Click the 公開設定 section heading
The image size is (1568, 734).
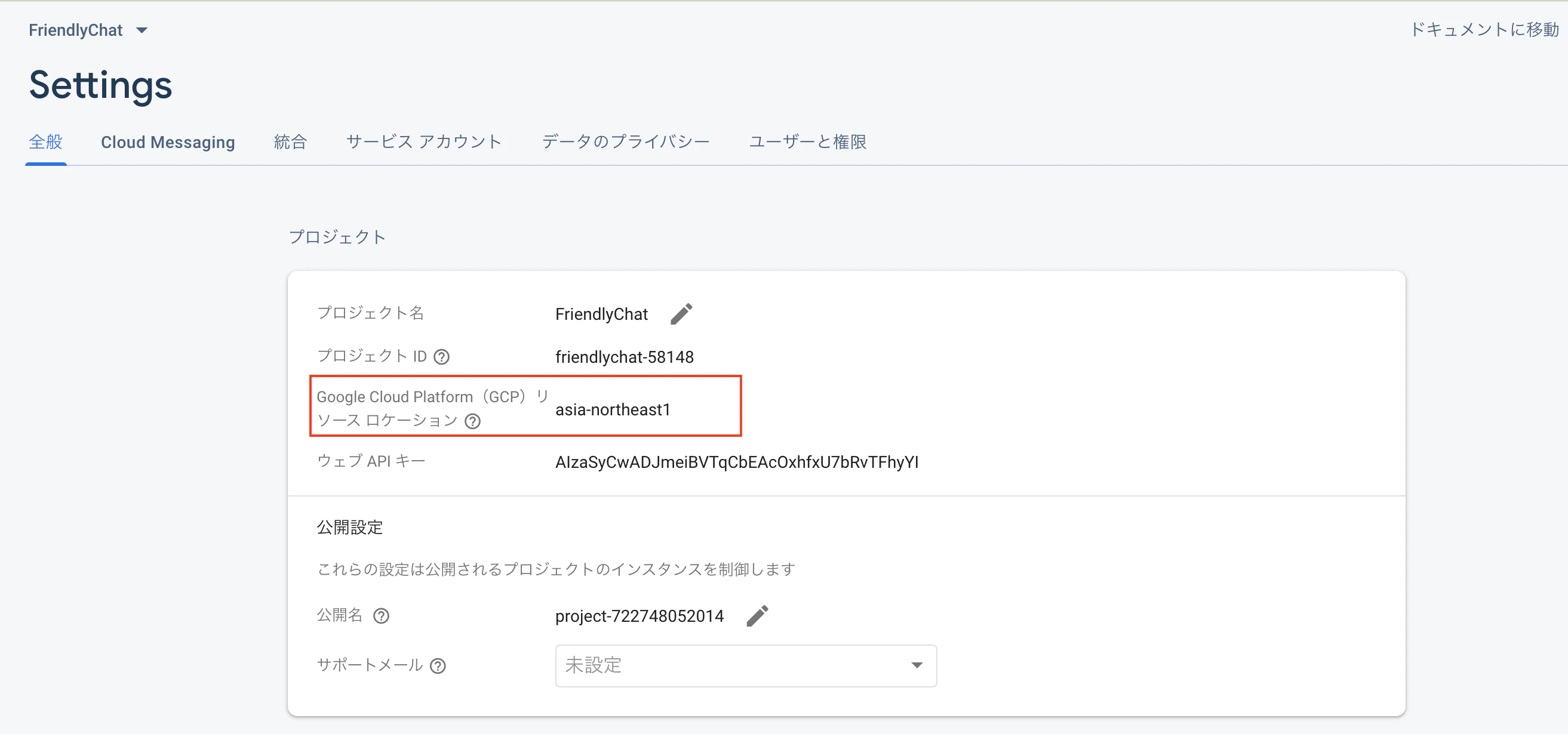pos(349,528)
